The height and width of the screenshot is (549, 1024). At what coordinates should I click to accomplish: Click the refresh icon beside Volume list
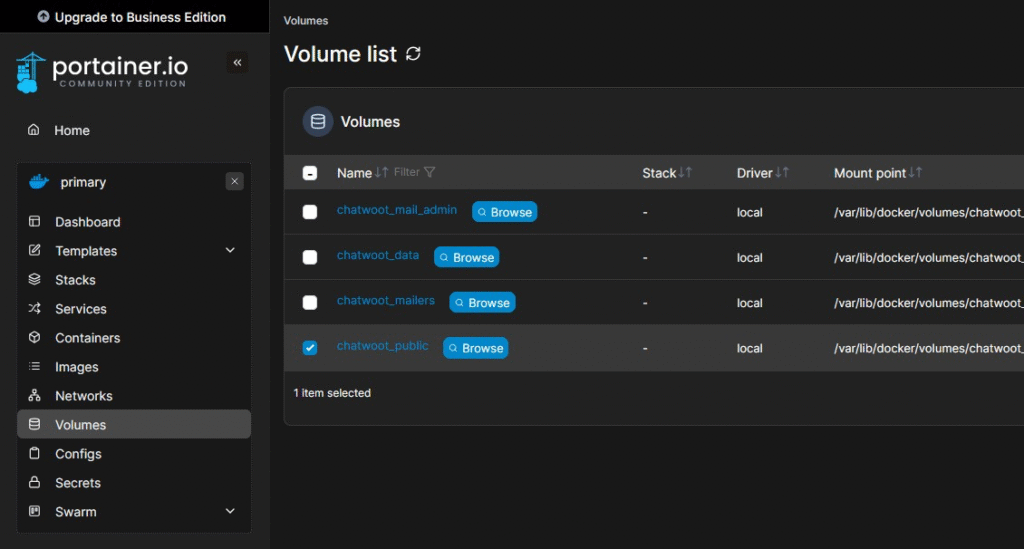click(413, 54)
